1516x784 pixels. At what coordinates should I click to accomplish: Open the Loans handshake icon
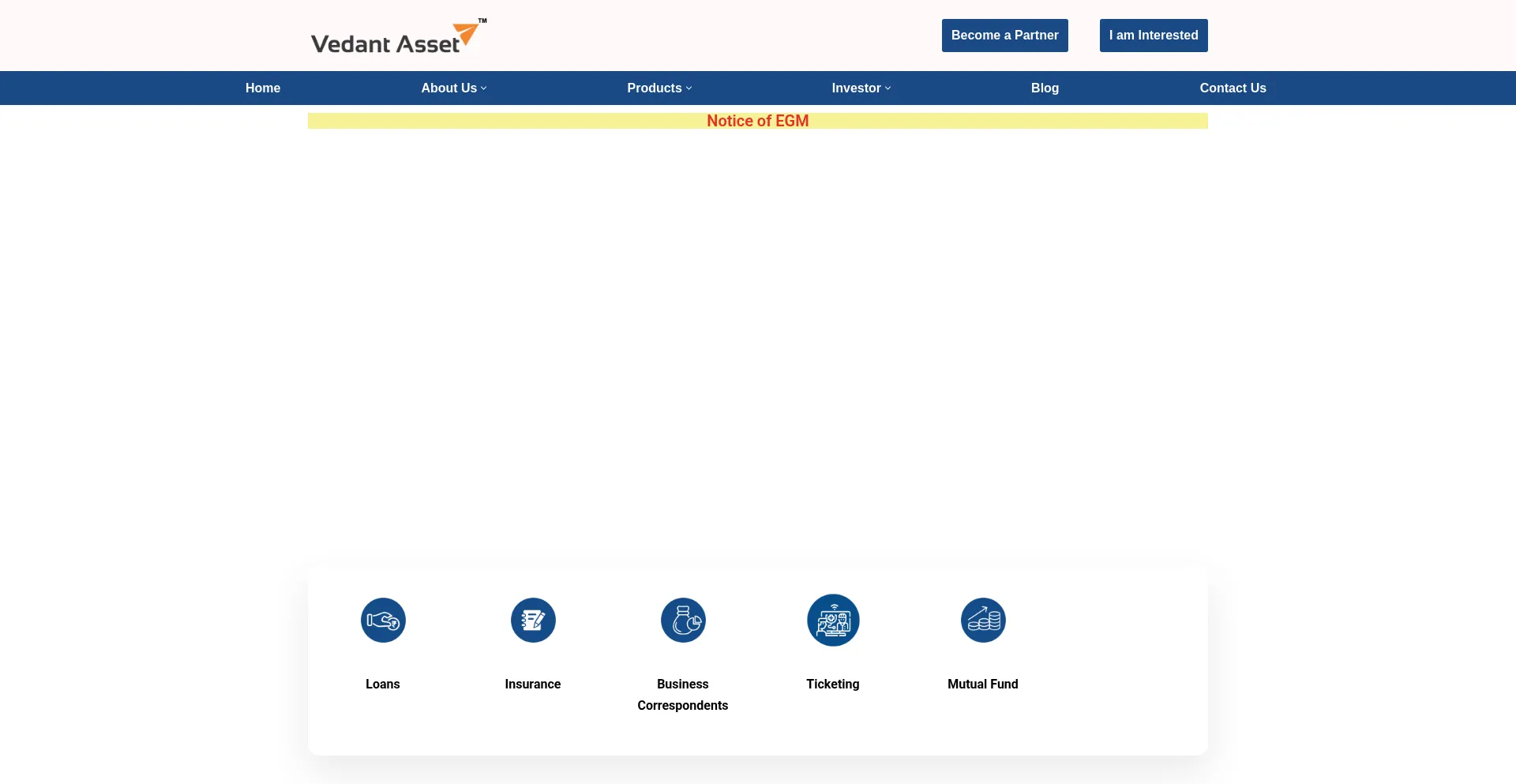tap(383, 620)
